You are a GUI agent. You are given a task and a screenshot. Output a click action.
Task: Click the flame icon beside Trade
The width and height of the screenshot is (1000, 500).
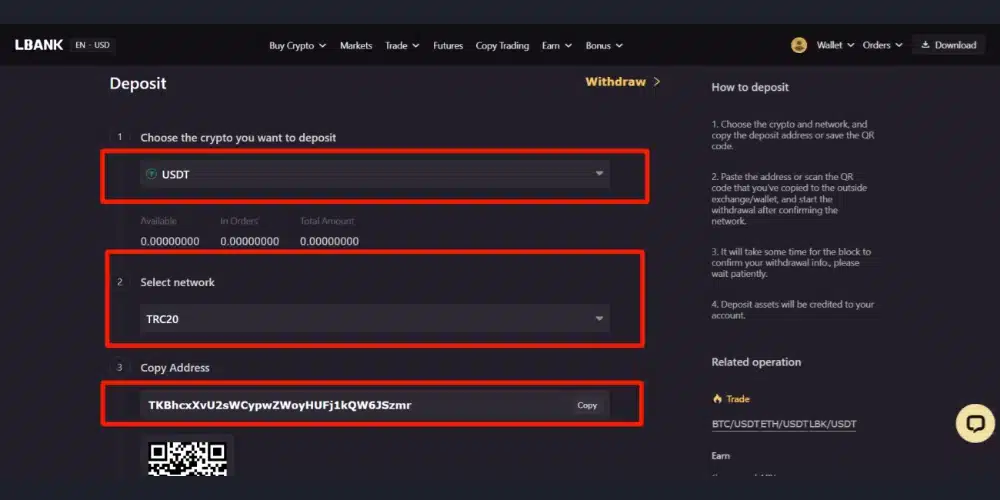(717, 399)
